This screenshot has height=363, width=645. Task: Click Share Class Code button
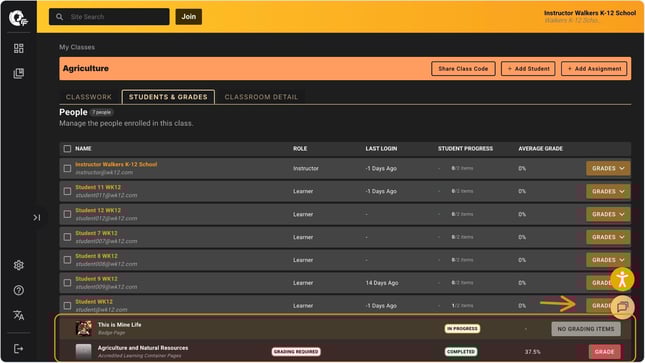pos(463,69)
